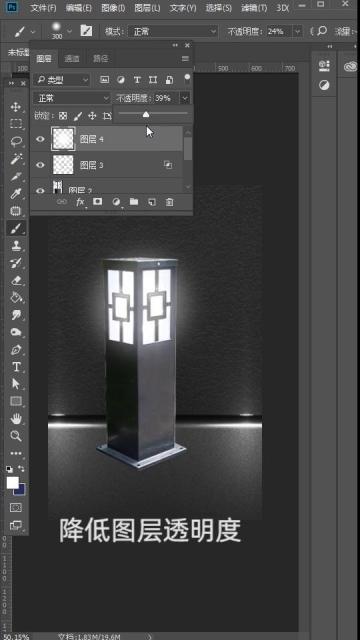Delete layer with the trash icon
Image resolution: width=360 pixels, height=640 pixels.
pos(169,202)
